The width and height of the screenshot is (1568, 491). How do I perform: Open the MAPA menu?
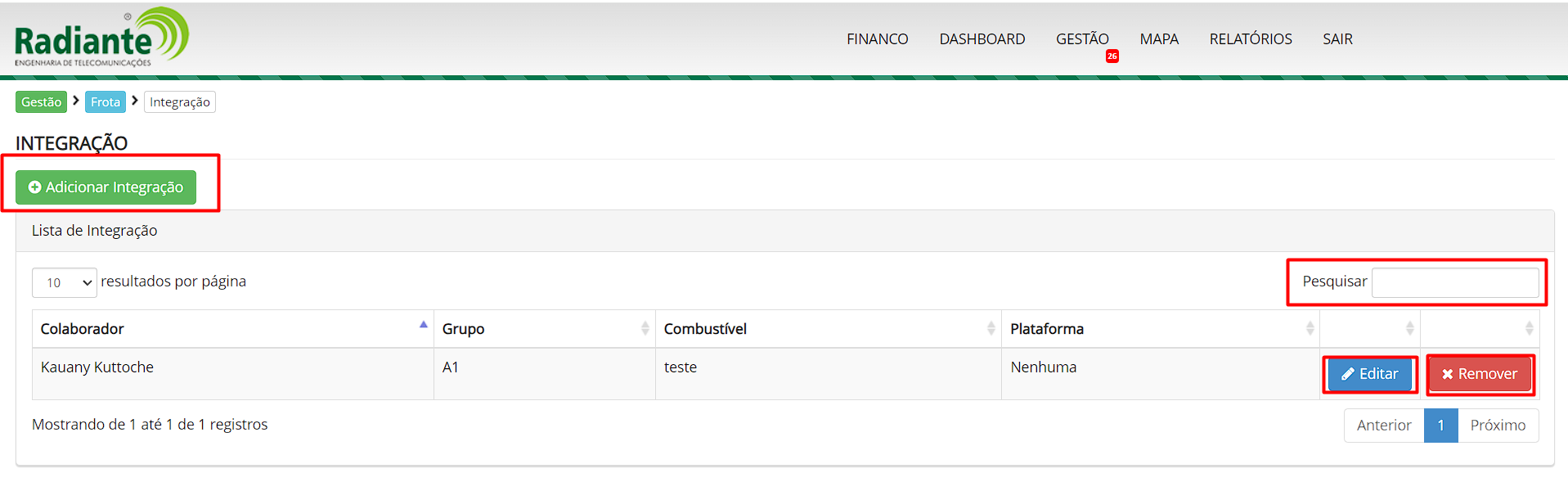pyautogui.click(x=1158, y=39)
